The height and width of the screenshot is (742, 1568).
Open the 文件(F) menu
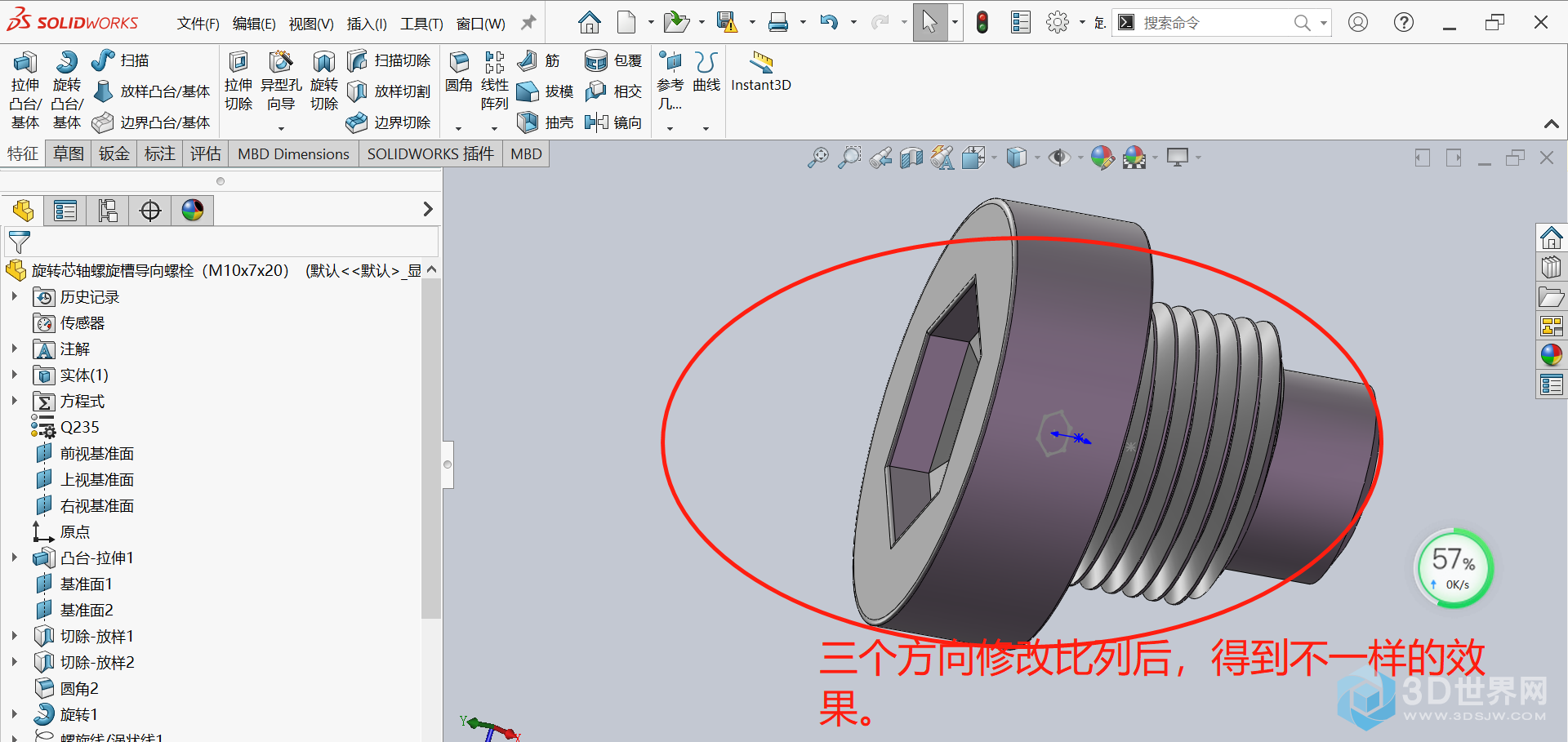point(198,24)
